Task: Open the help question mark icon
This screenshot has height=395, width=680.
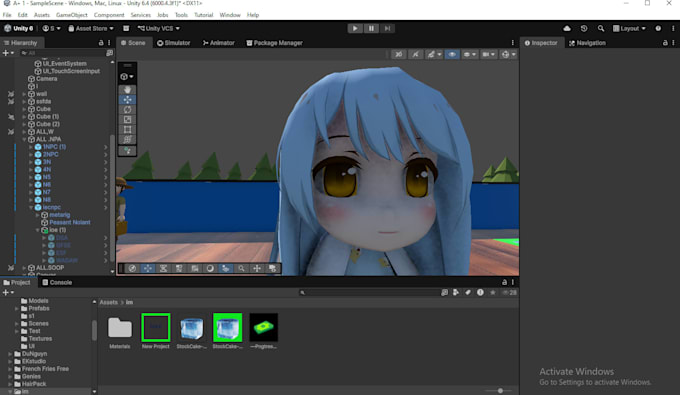Action: 658,28
